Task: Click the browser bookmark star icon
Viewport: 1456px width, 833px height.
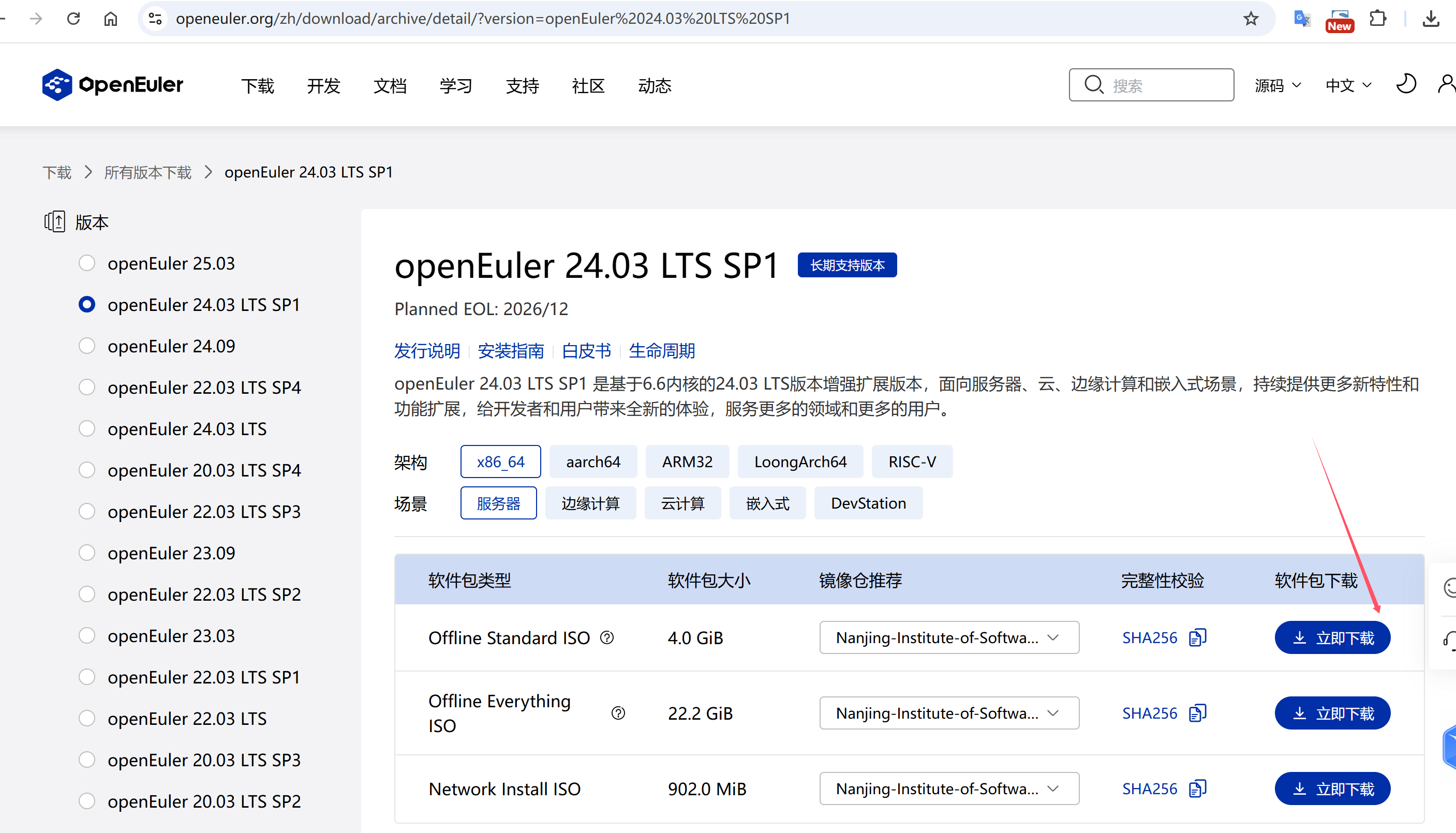Action: (1251, 19)
